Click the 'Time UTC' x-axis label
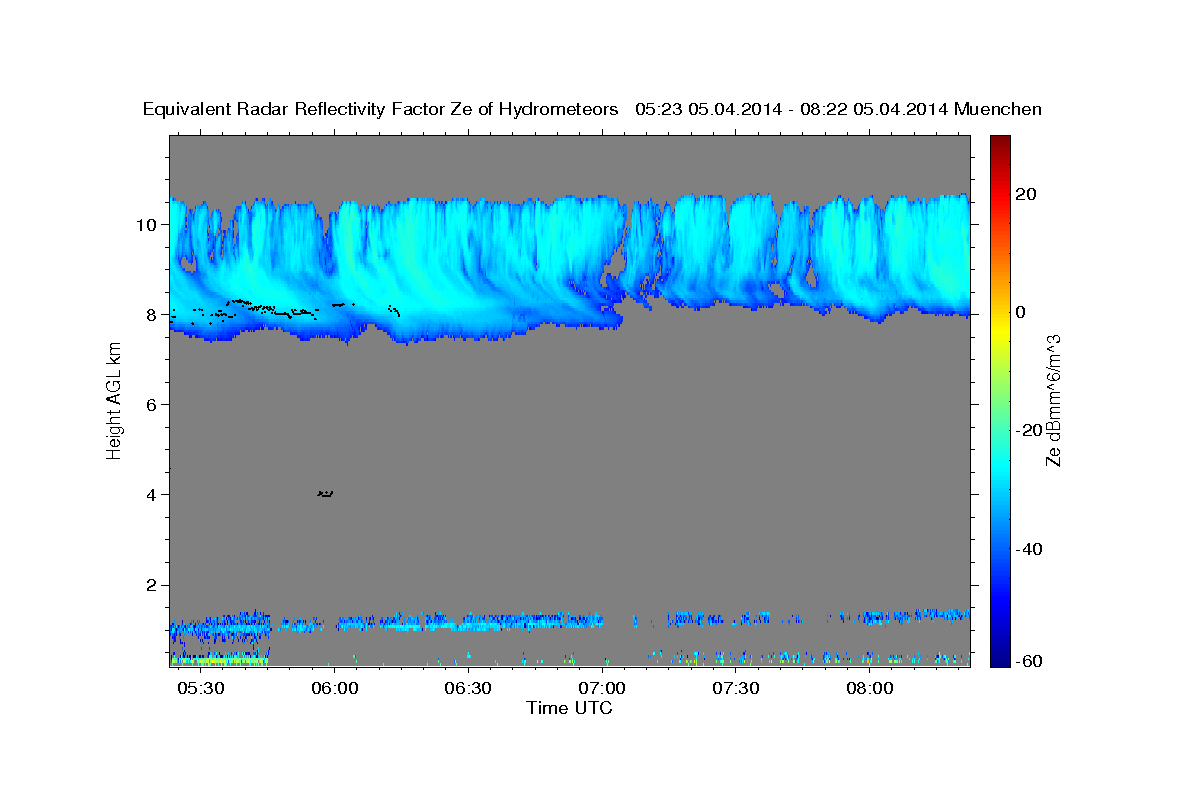Screen dimensions: 1200x800 [x=569, y=708]
